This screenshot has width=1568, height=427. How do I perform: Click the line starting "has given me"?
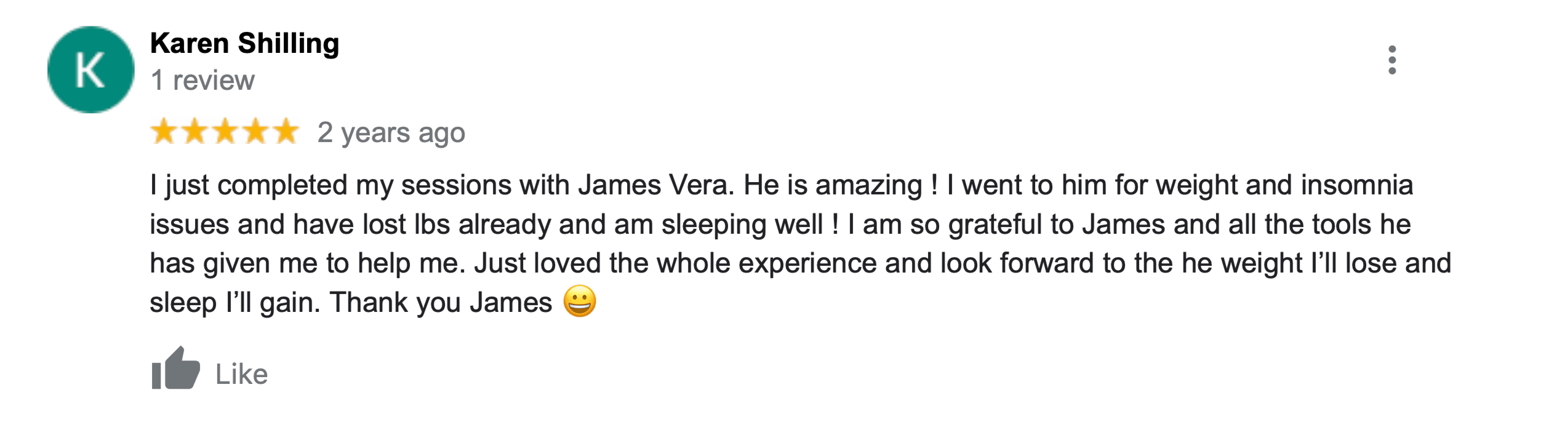click(800, 263)
